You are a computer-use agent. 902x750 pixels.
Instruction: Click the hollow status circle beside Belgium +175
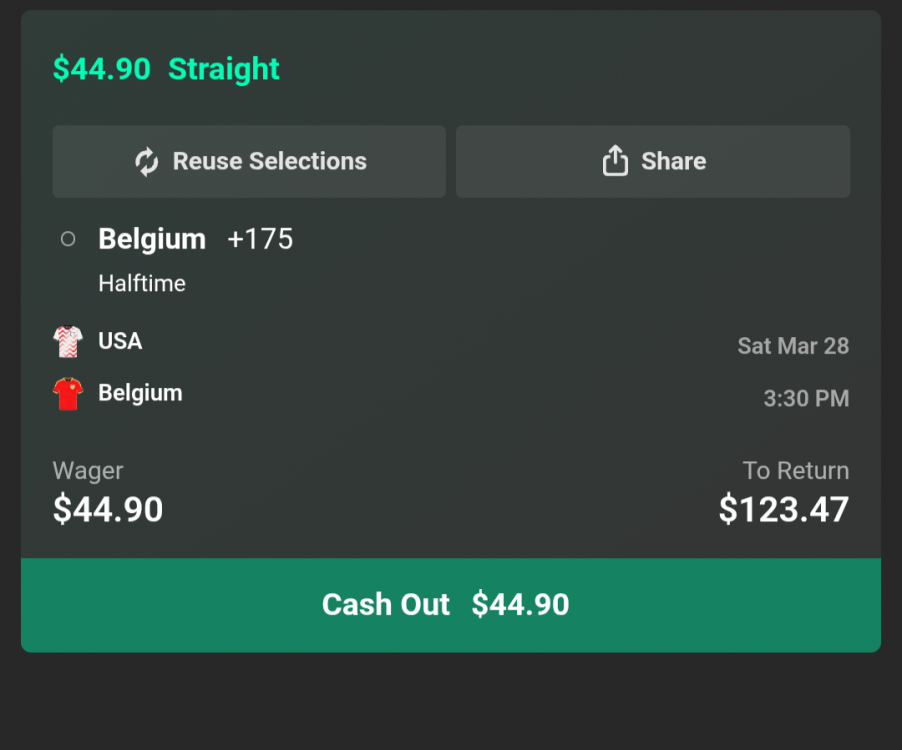coord(67,239)
